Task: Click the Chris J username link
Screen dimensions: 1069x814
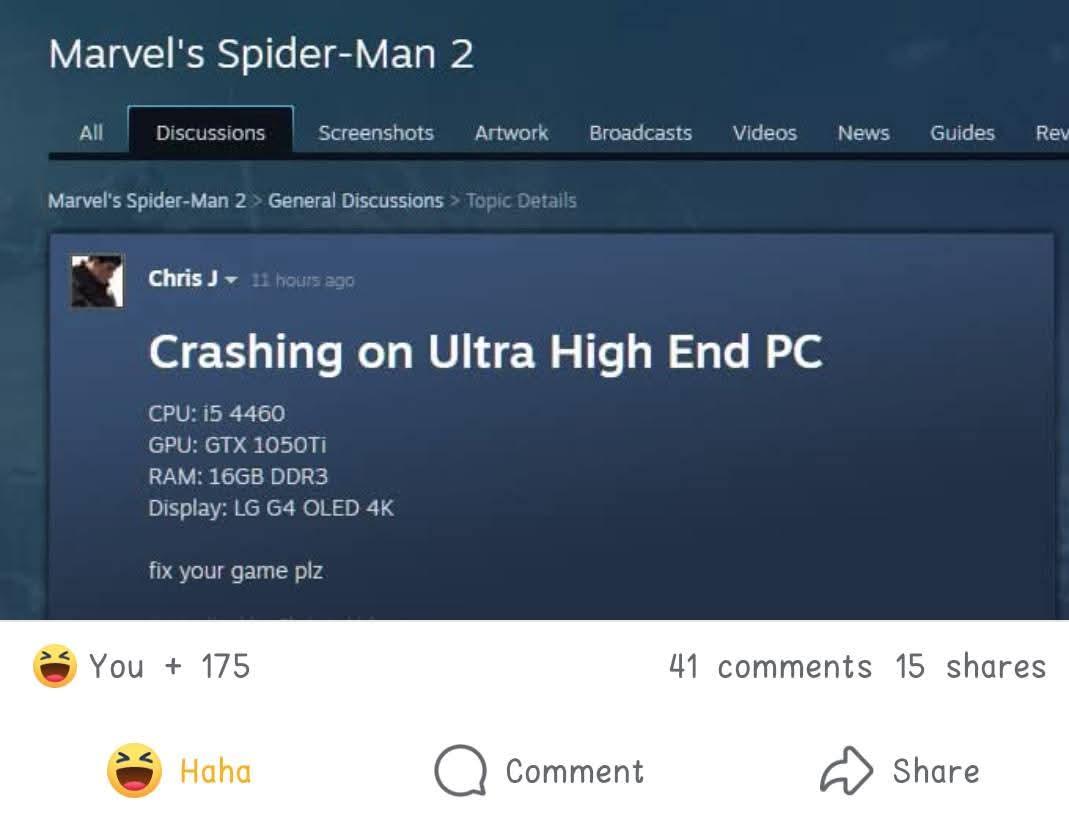Action: (183, 279)
